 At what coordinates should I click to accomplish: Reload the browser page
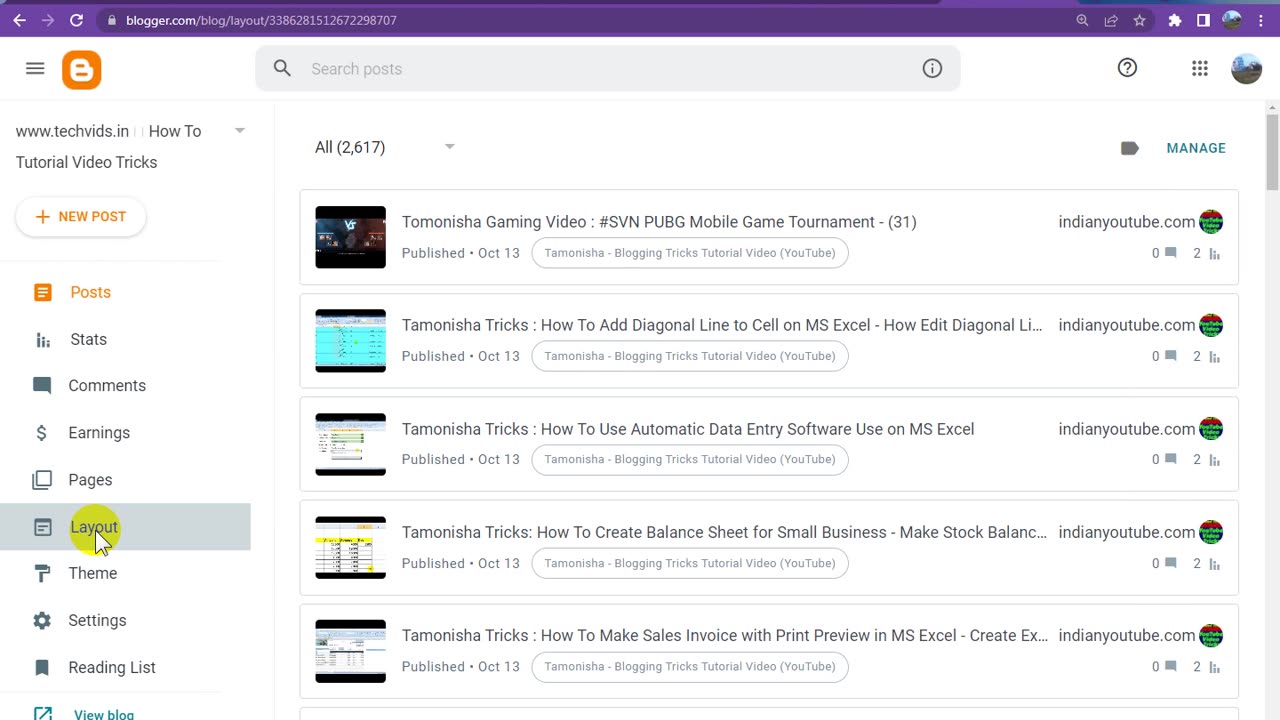click(76, 20)
